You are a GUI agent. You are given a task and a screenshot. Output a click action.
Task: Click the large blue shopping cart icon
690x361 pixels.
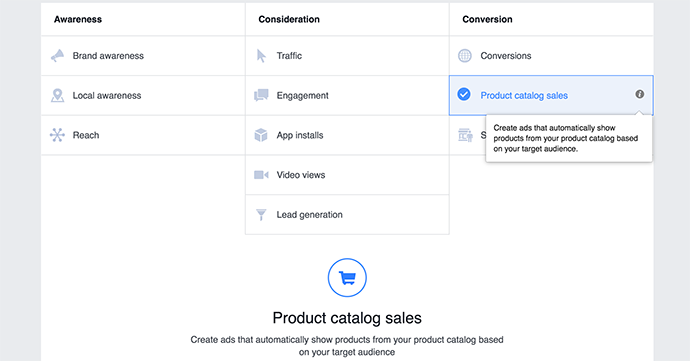click(347, 278)
